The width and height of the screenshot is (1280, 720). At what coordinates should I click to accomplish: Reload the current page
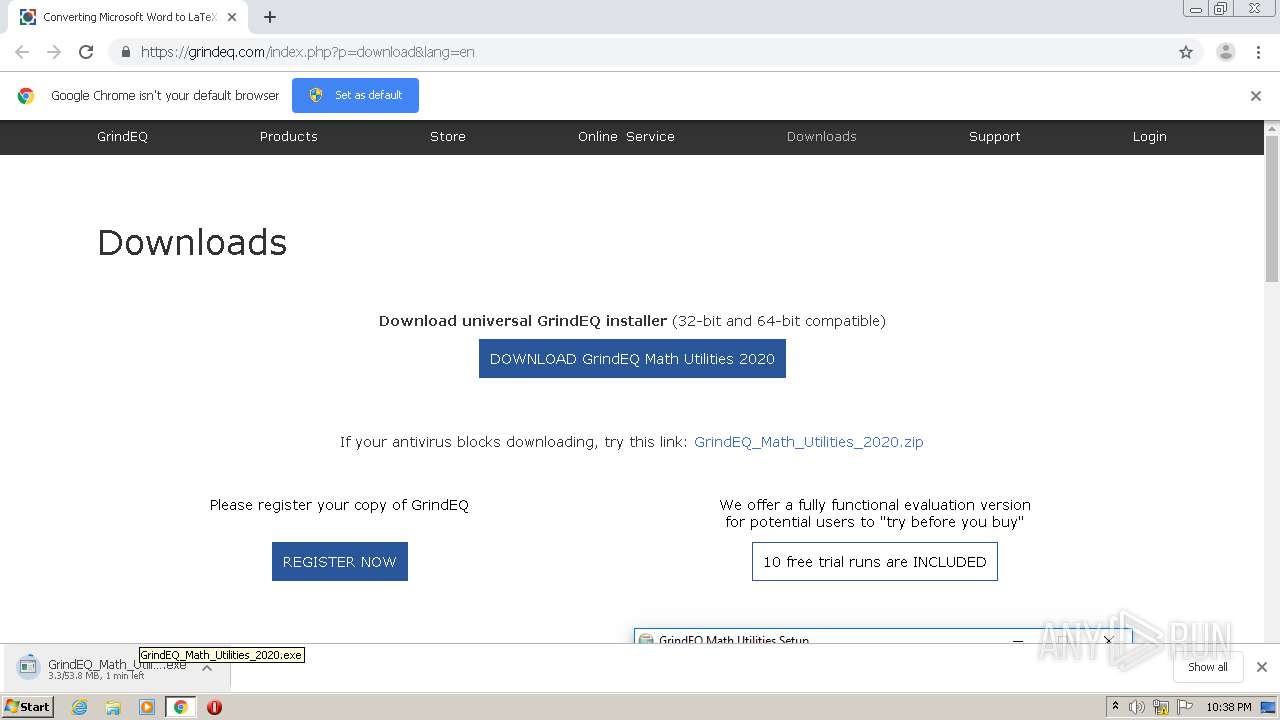pyautogui.click(x=86, y=52)
